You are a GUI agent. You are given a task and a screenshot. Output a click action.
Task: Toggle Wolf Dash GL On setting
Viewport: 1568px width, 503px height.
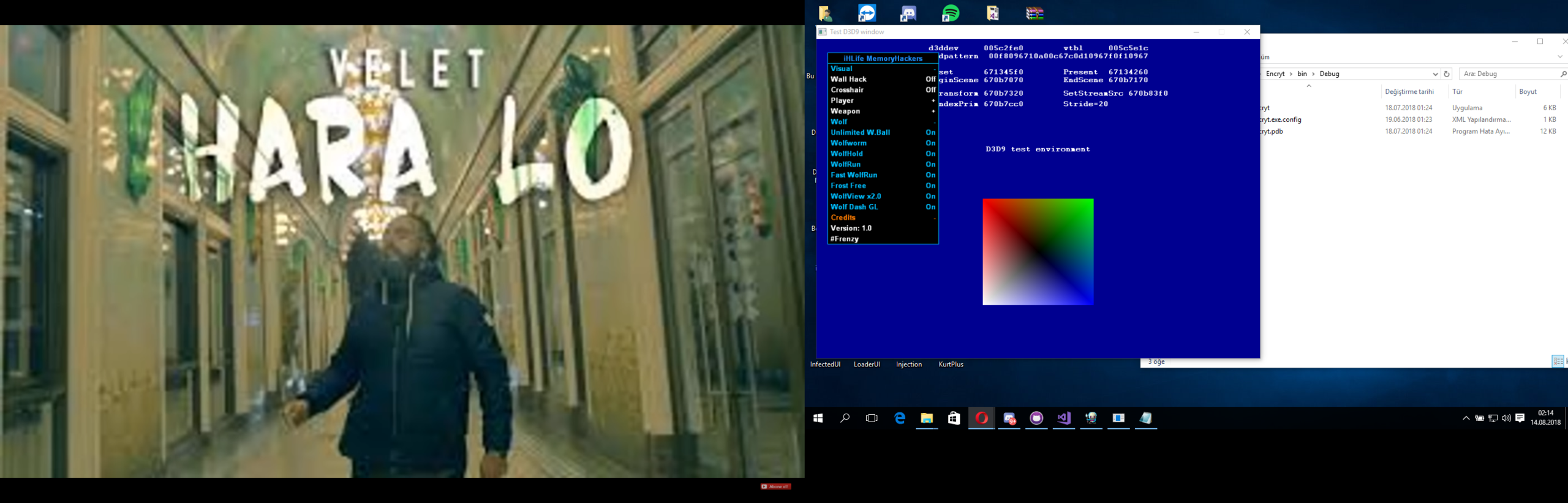(883, 207)
